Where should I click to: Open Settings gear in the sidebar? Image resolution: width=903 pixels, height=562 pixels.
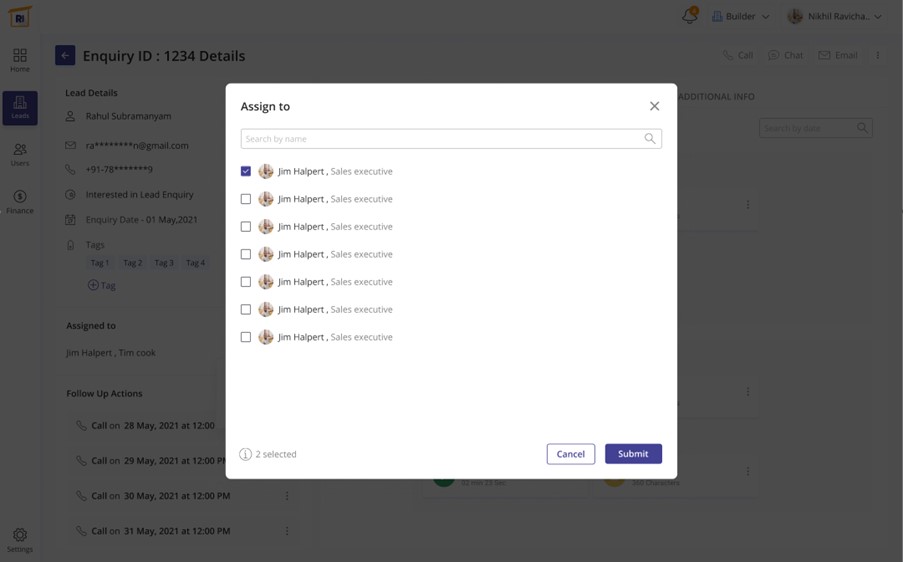[x=20, y=540]
